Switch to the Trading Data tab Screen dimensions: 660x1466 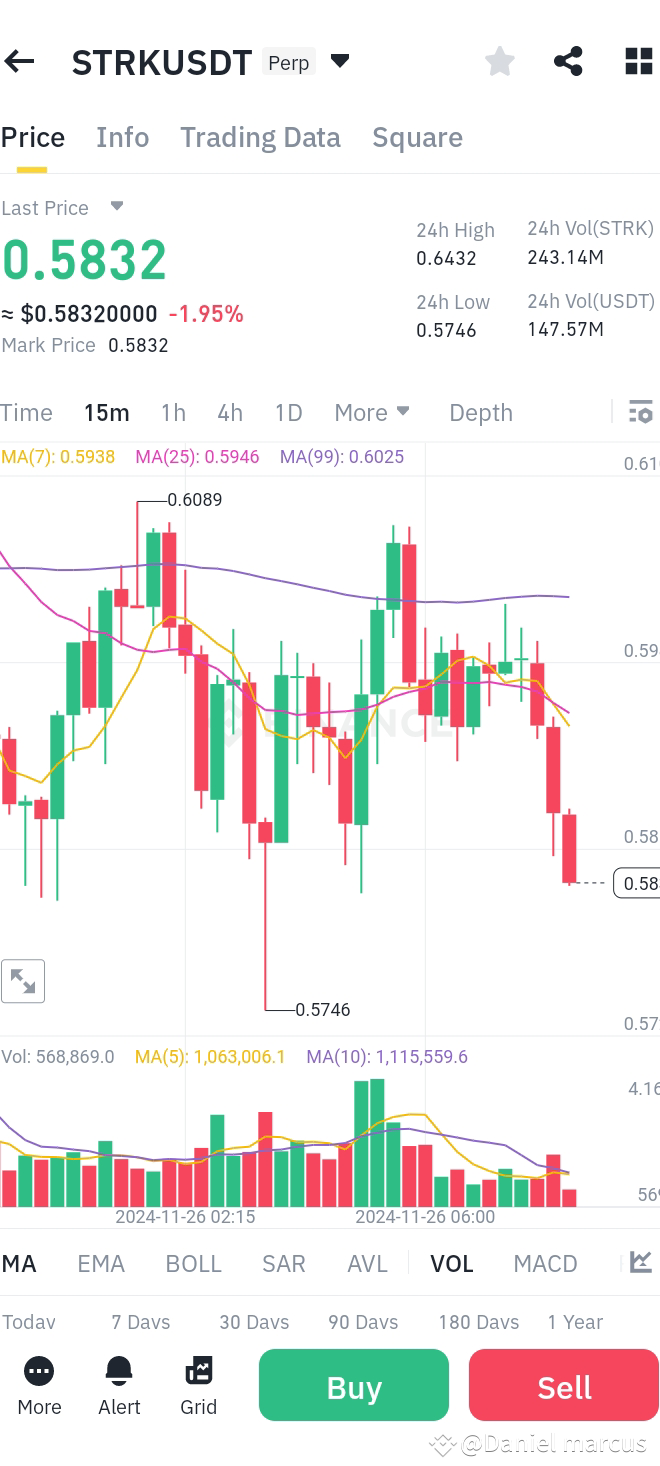260,137
